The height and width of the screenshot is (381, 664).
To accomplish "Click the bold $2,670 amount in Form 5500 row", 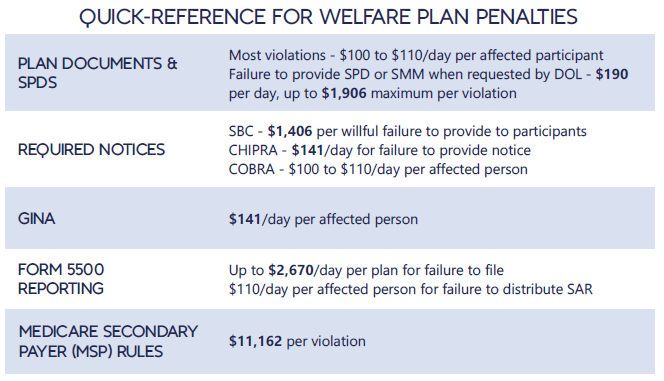I will (290, 270).
